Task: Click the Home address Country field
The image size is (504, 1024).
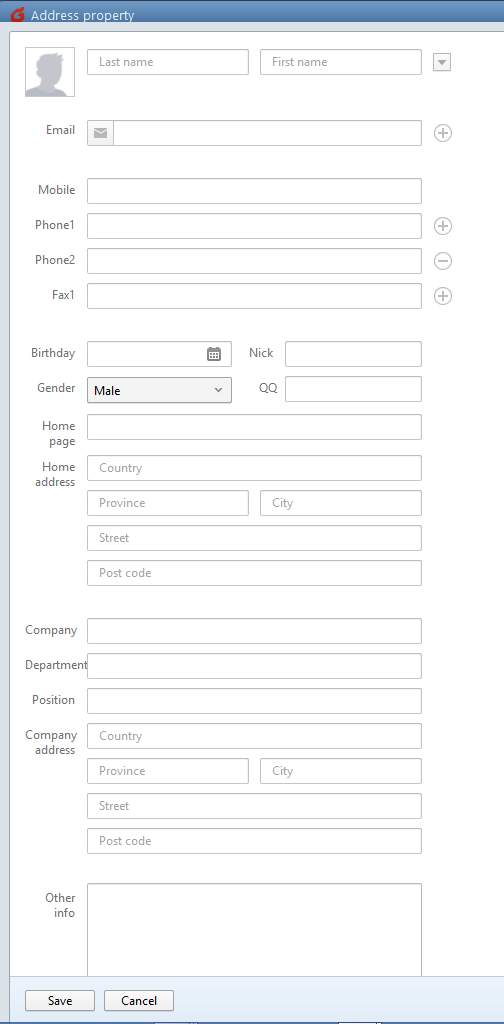Action: (255, 468)
